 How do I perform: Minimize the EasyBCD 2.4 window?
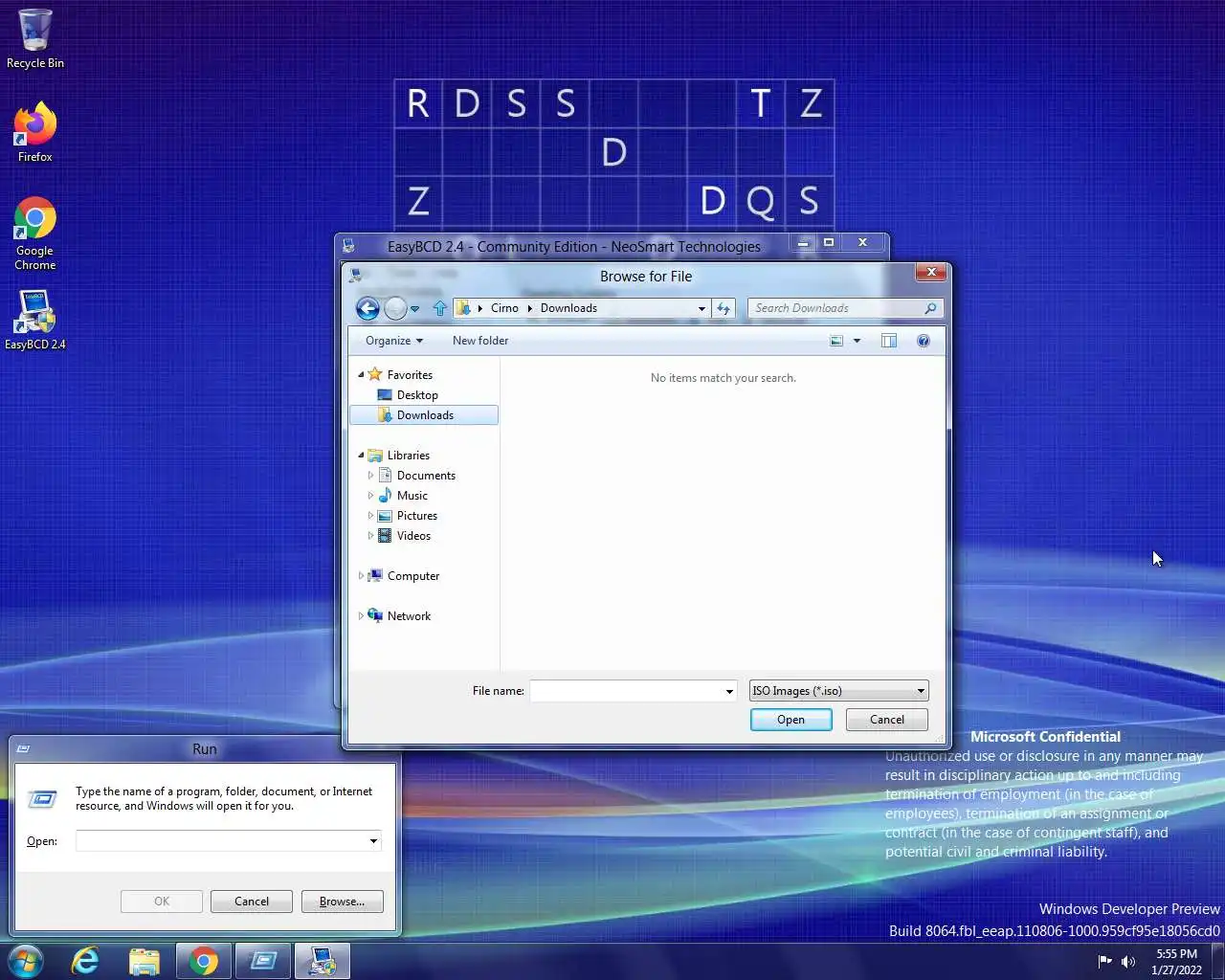(804, 243)
